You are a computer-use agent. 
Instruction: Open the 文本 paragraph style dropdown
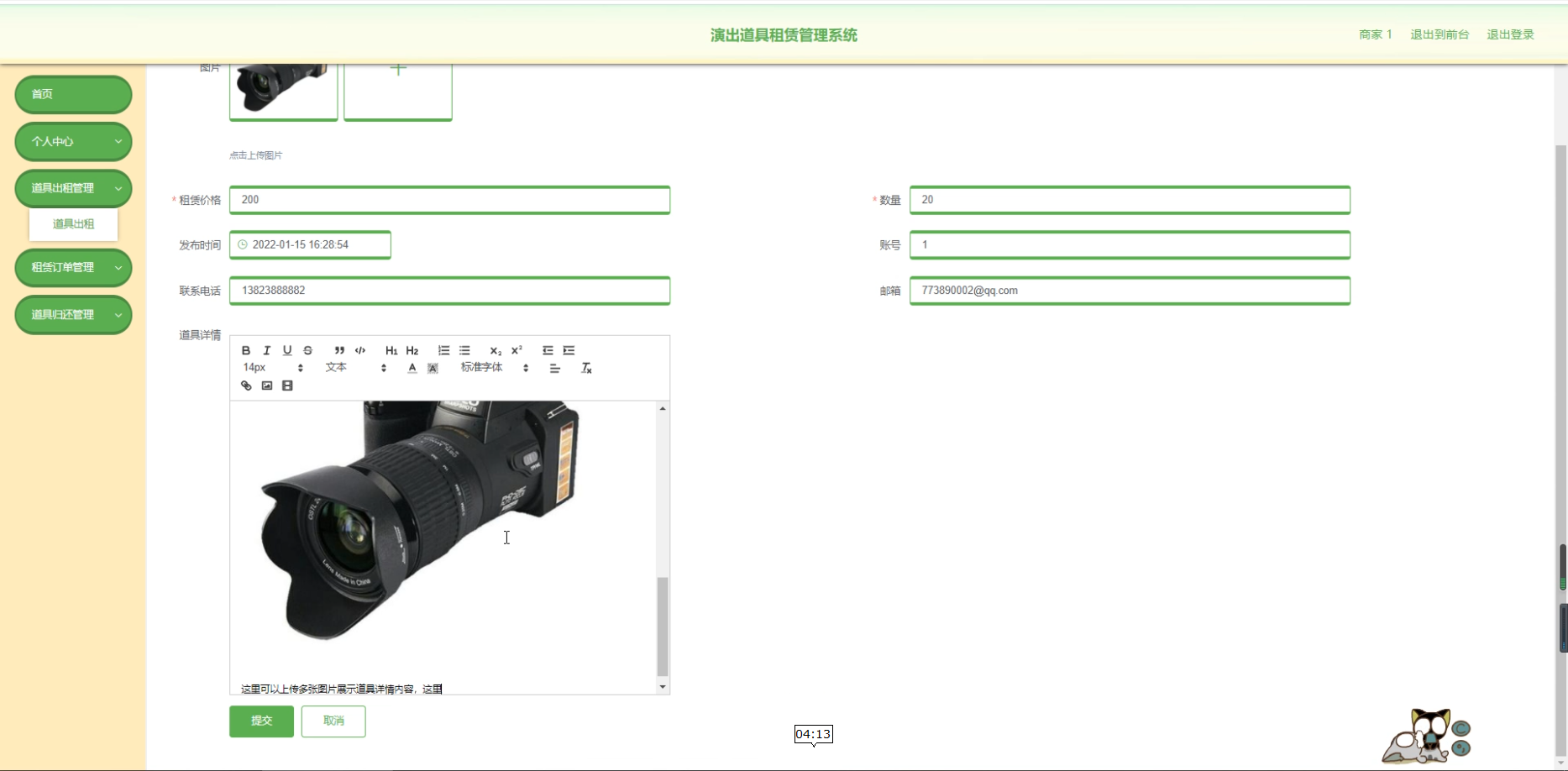click(356, 368)
